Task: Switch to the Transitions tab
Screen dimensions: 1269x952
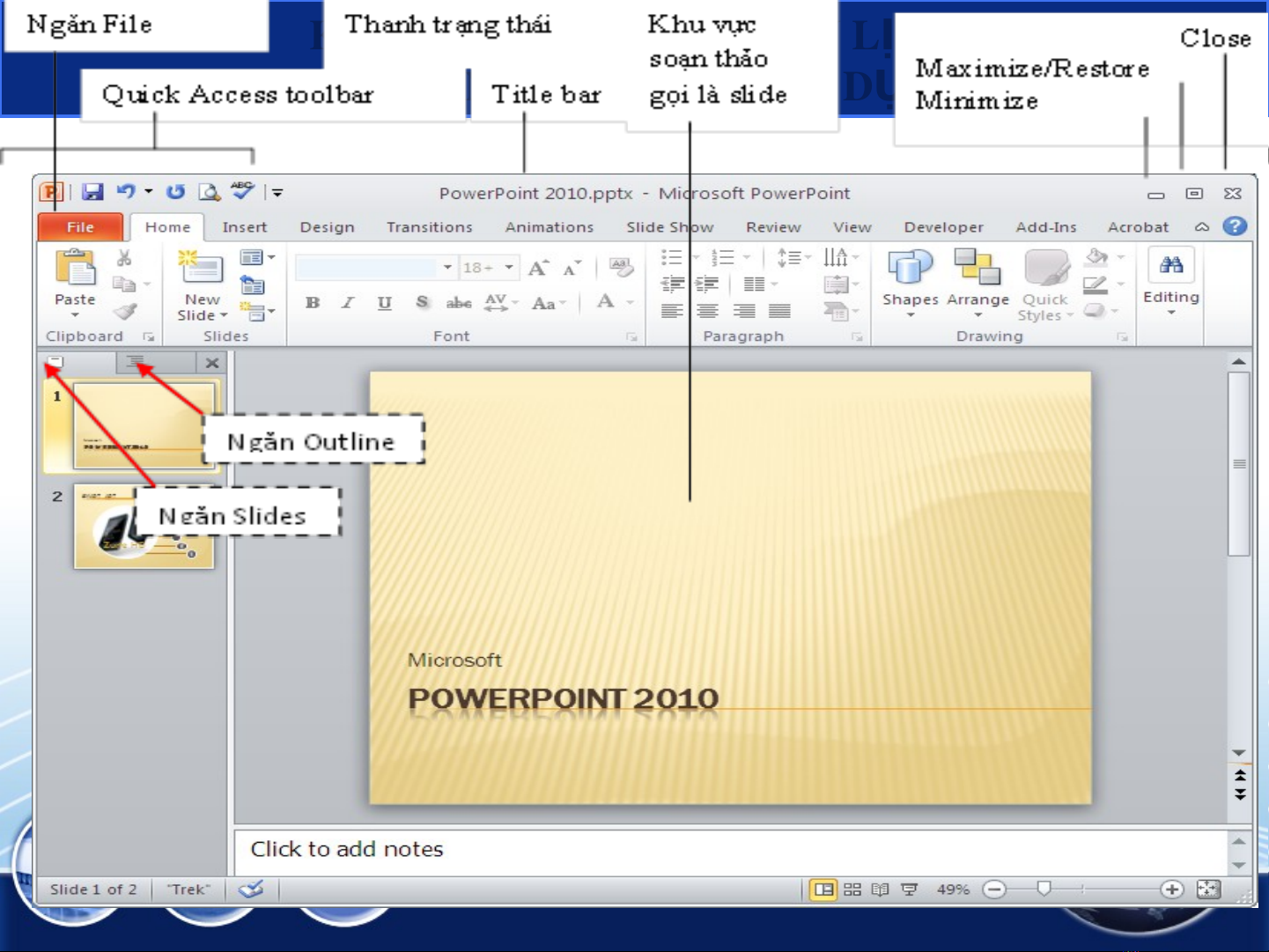Action: click(x=429, y=226)
